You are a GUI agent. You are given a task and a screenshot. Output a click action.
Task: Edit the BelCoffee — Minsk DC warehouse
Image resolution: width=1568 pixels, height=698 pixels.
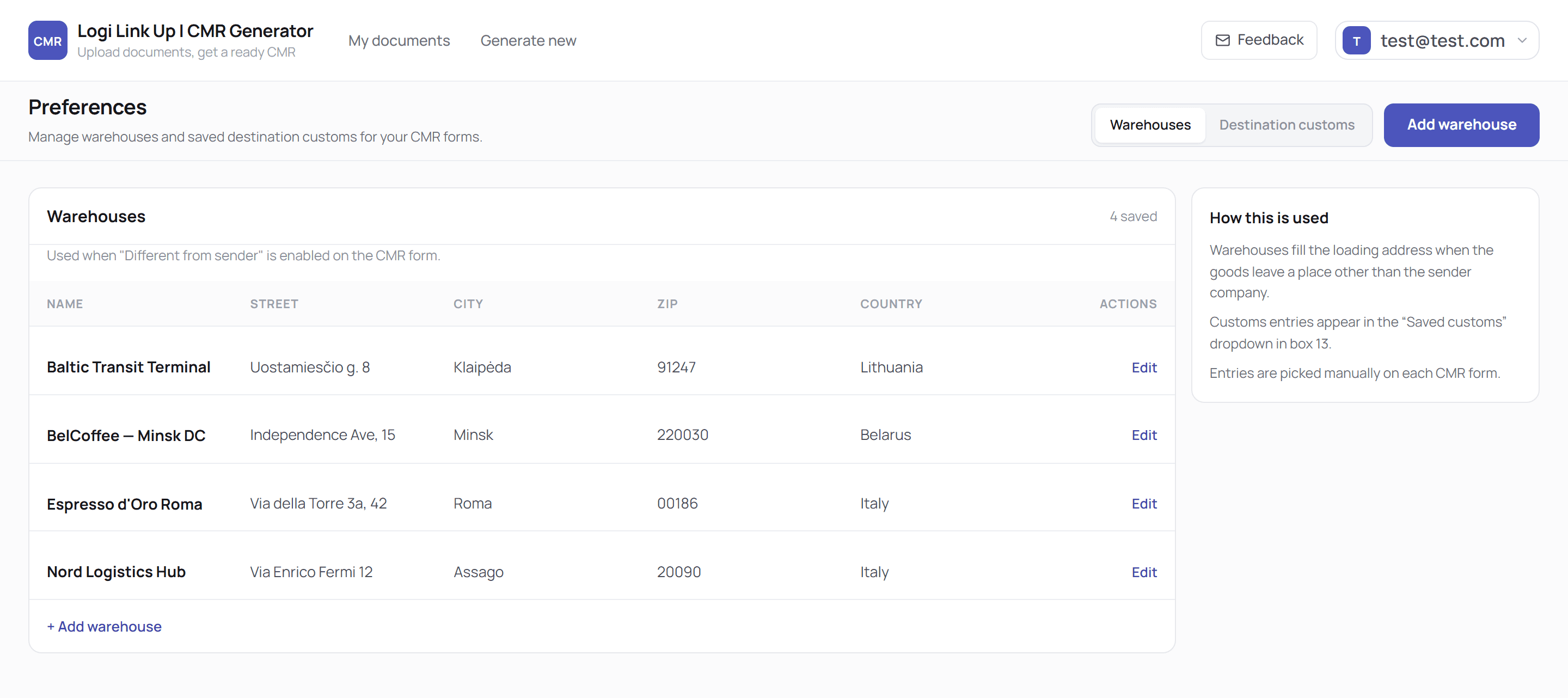pyautogui.click(x=1144, y=435)
